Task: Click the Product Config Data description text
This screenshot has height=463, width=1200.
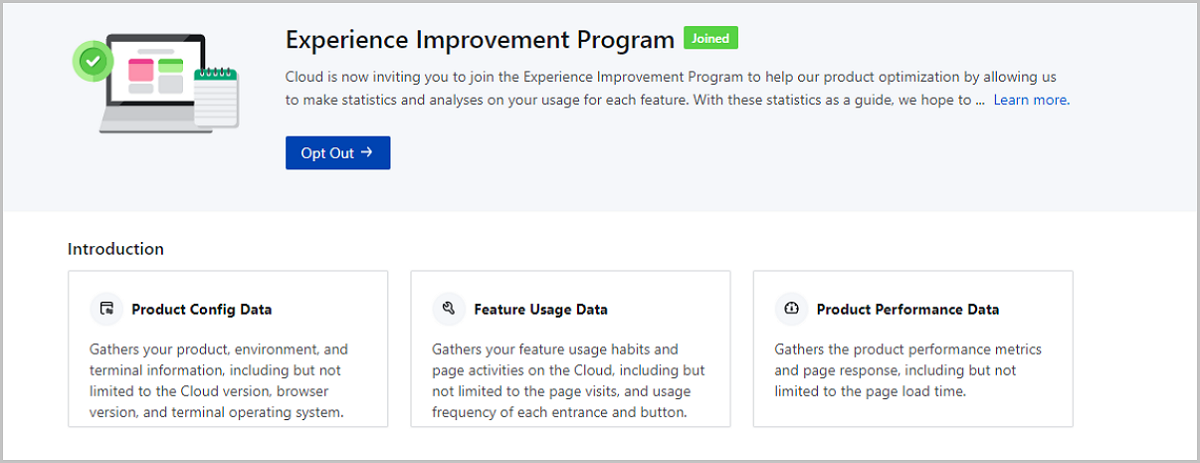Action: [219, 381]
